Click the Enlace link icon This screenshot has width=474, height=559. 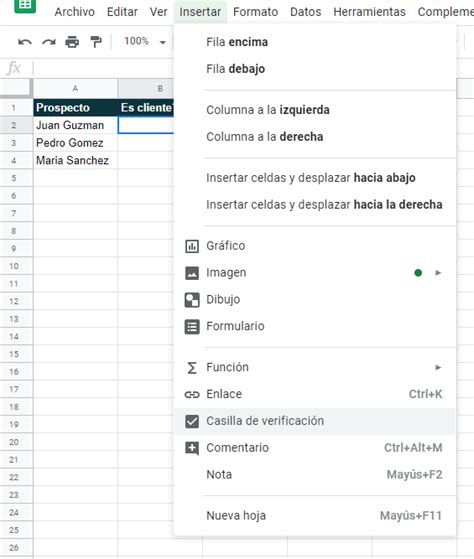tap(192, 394)
